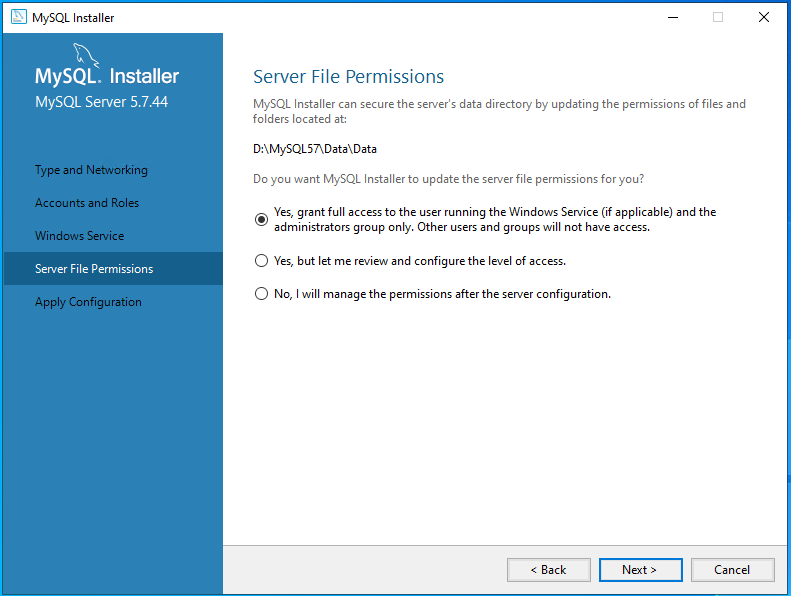The width and height of the screenshot is (791, 596).
Task: Select the grant full access radio option
Action: click(261, 220)
